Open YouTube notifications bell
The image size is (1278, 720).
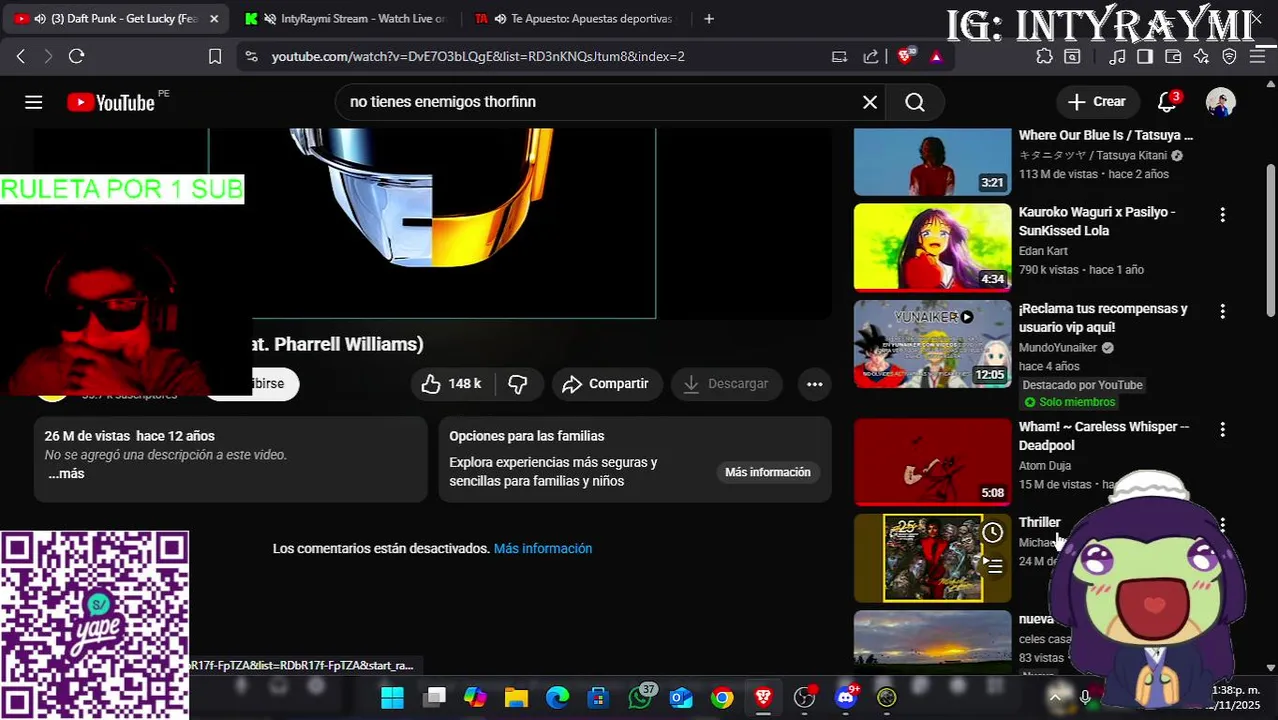tap(1166, 102)
